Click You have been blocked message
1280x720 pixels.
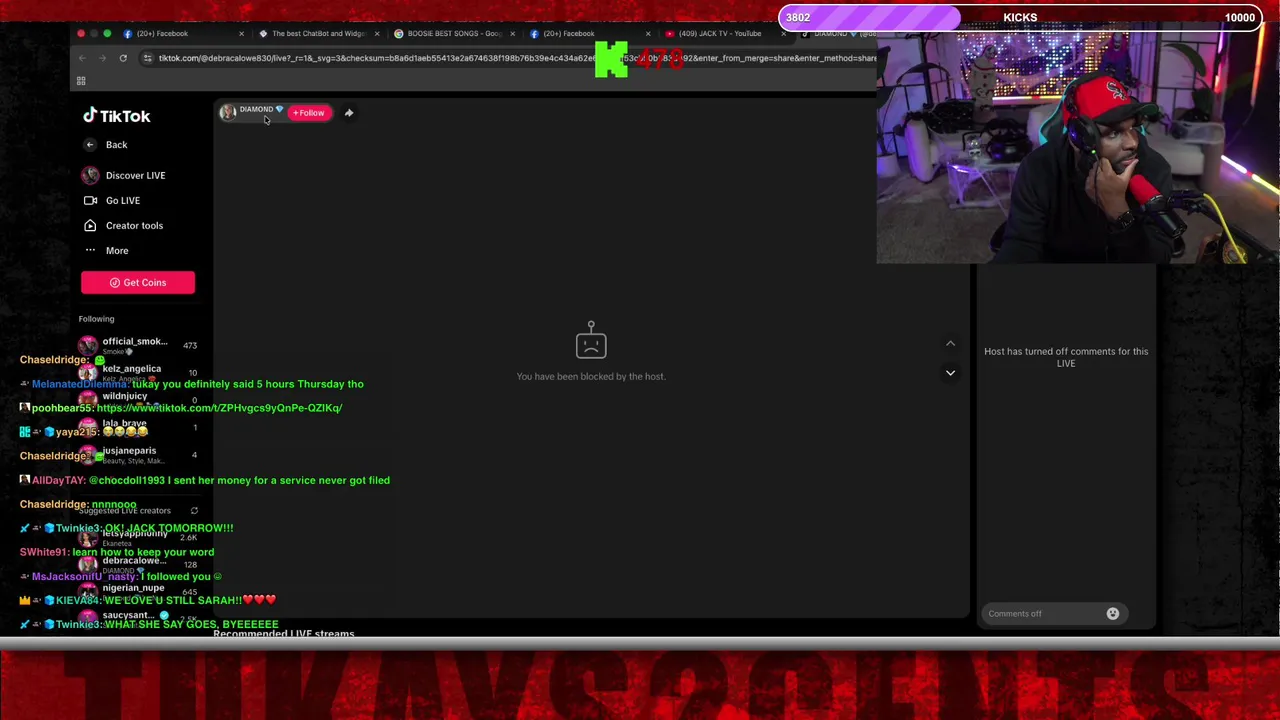click(591, 376)
